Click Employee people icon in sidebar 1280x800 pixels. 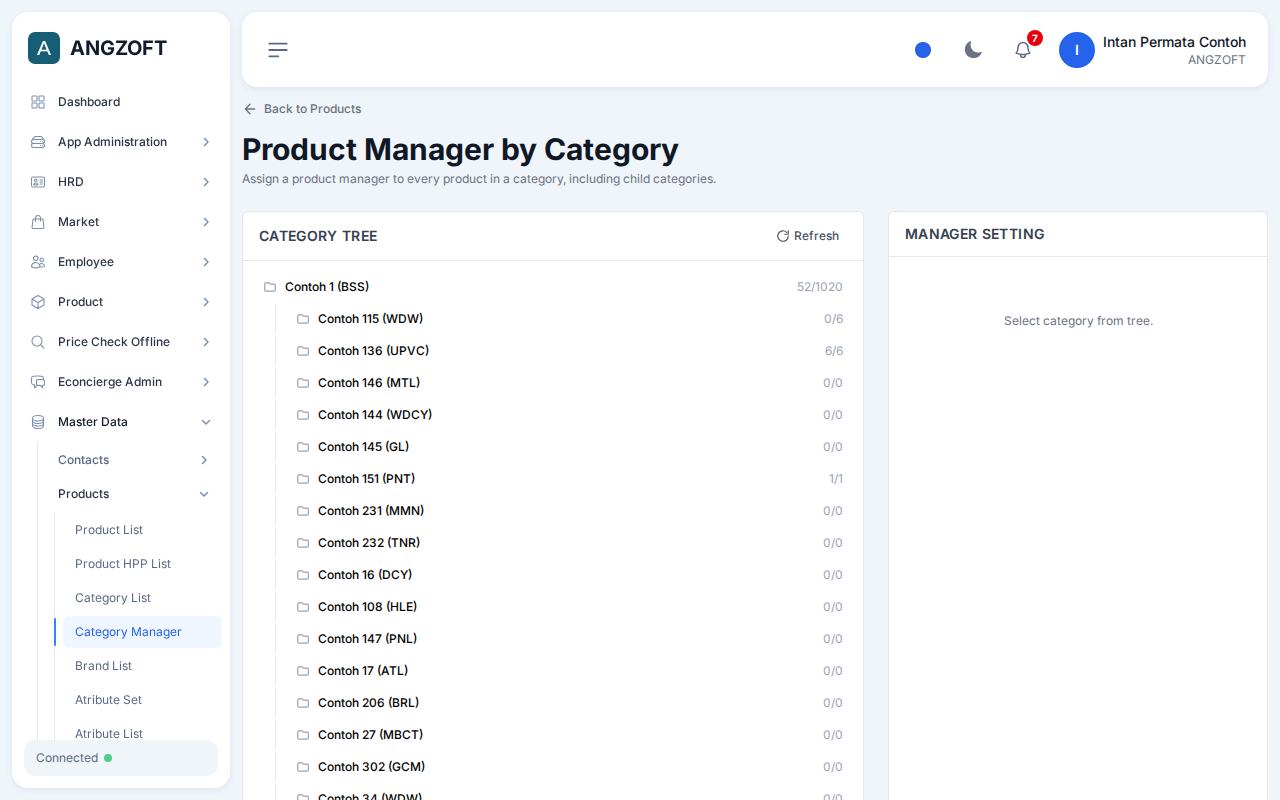click(38, 262)
